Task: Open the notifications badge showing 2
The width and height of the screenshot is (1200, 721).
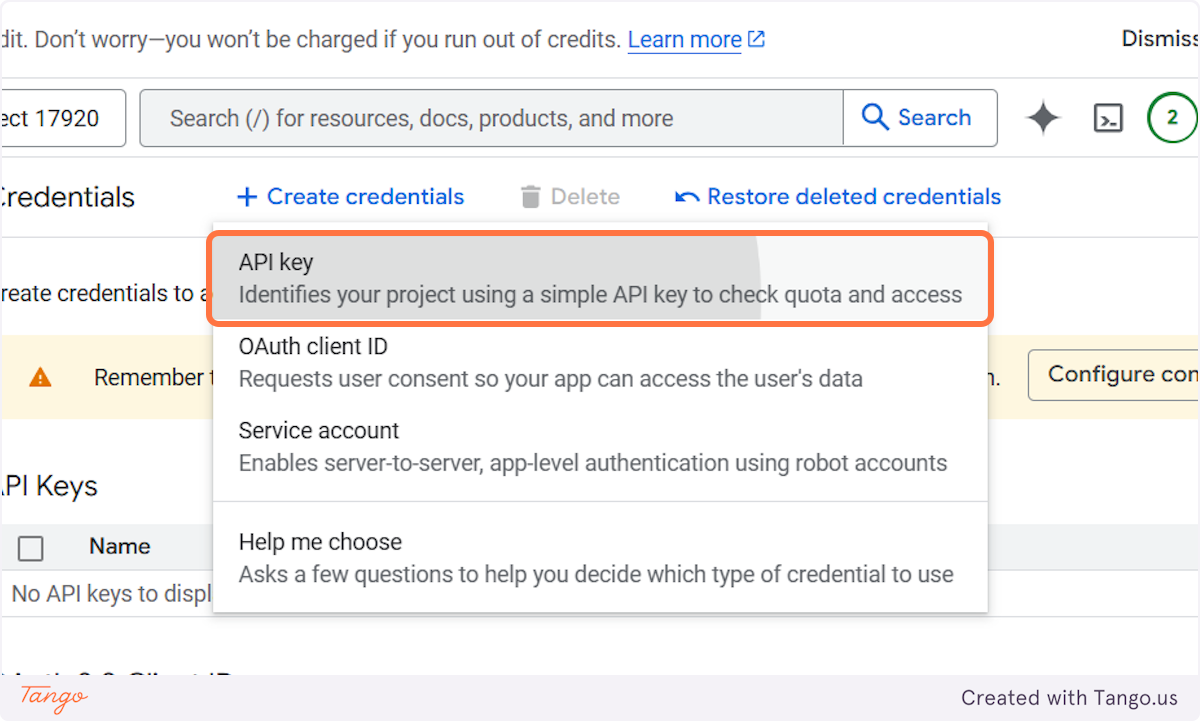Action: 1172,117
